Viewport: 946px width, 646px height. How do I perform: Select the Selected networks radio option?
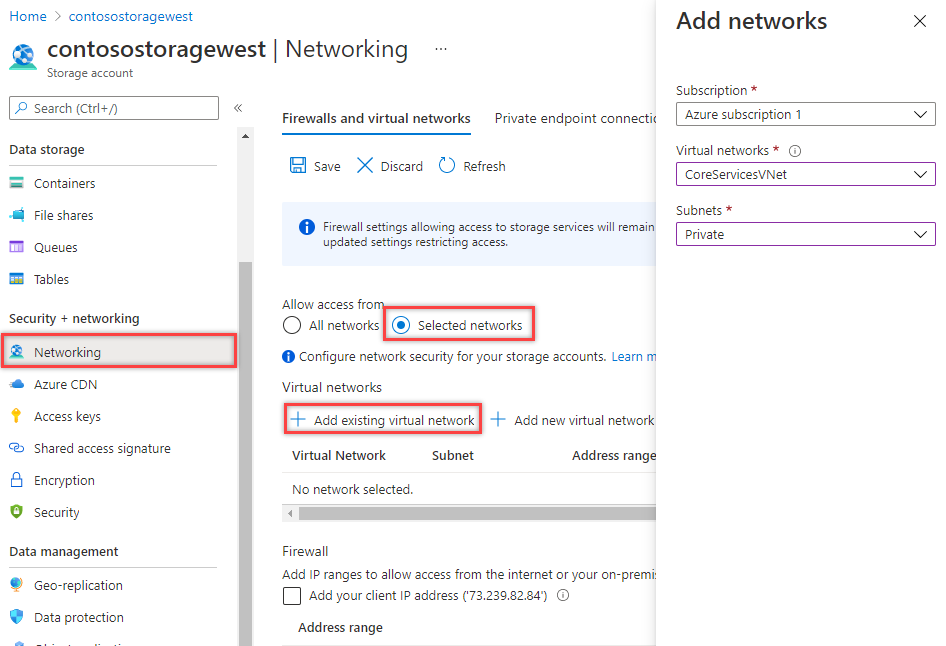(402, 325)
